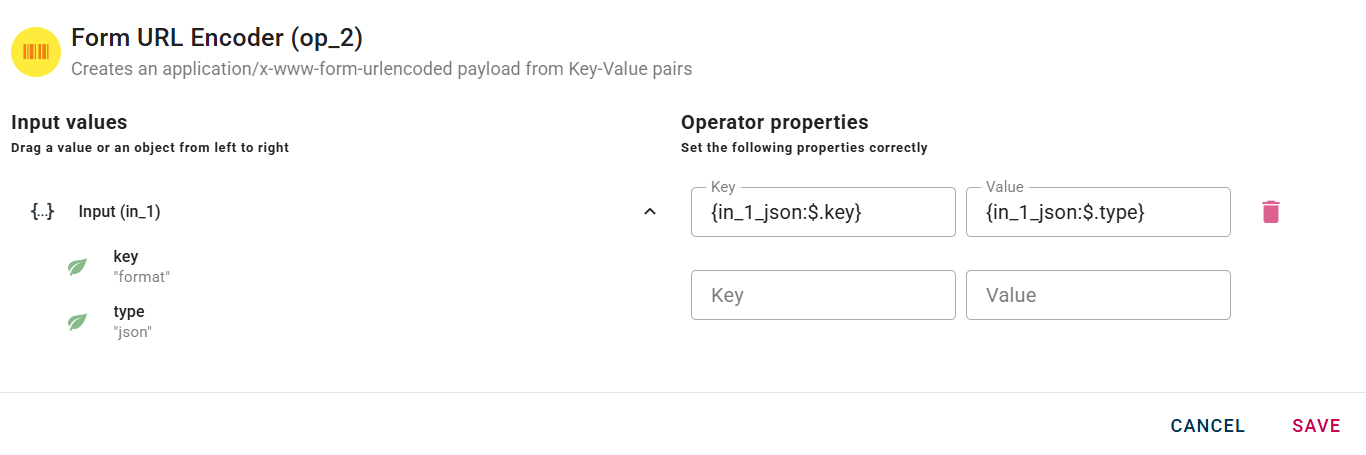Click the leaf icon beside the key value
Viewport: 1366px width, 455px height.
point(77,267)
